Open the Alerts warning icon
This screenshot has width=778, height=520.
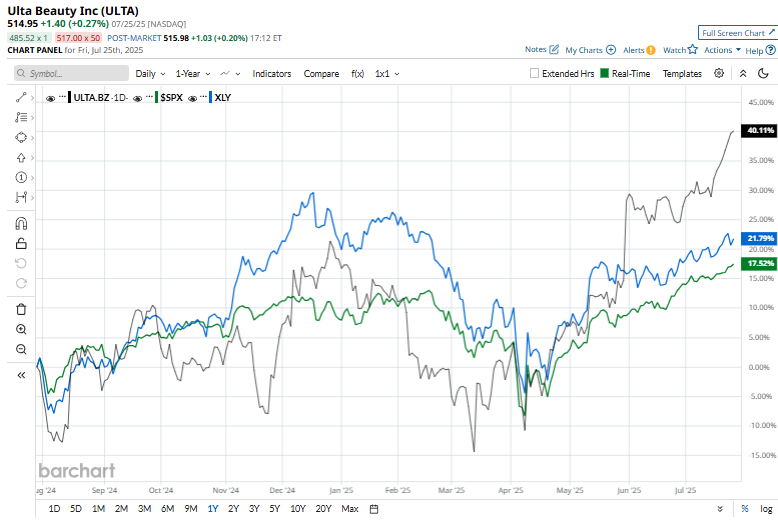point(651,50)
